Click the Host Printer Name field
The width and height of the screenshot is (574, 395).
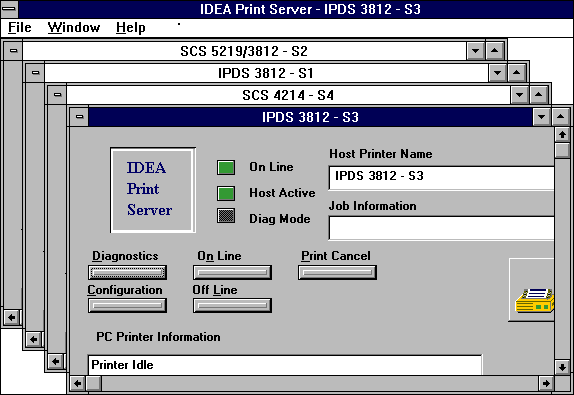[441, 178]
